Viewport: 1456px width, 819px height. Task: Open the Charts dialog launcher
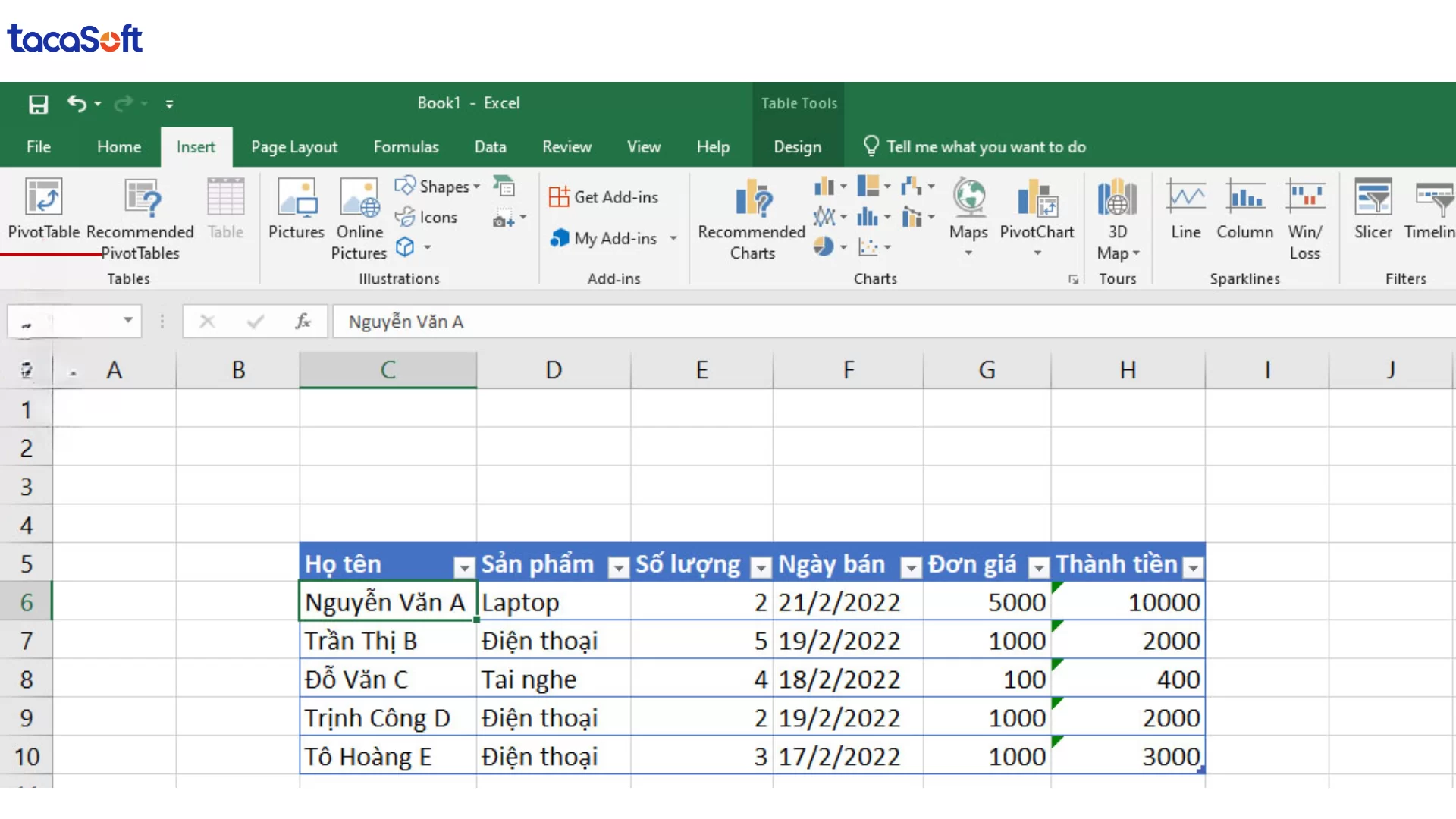coord(1073,279)
